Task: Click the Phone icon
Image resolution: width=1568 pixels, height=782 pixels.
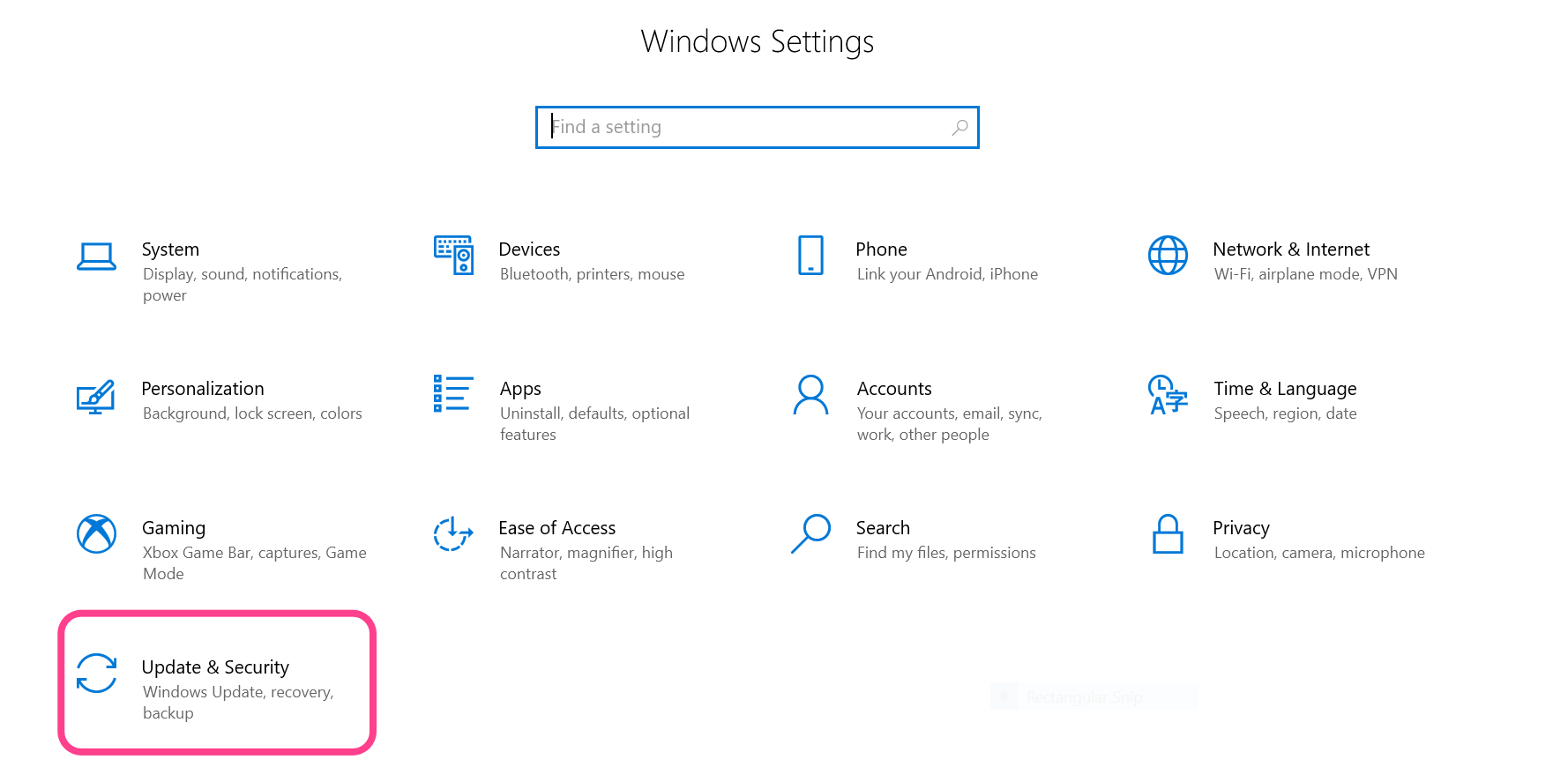Action: coord(810,256)
